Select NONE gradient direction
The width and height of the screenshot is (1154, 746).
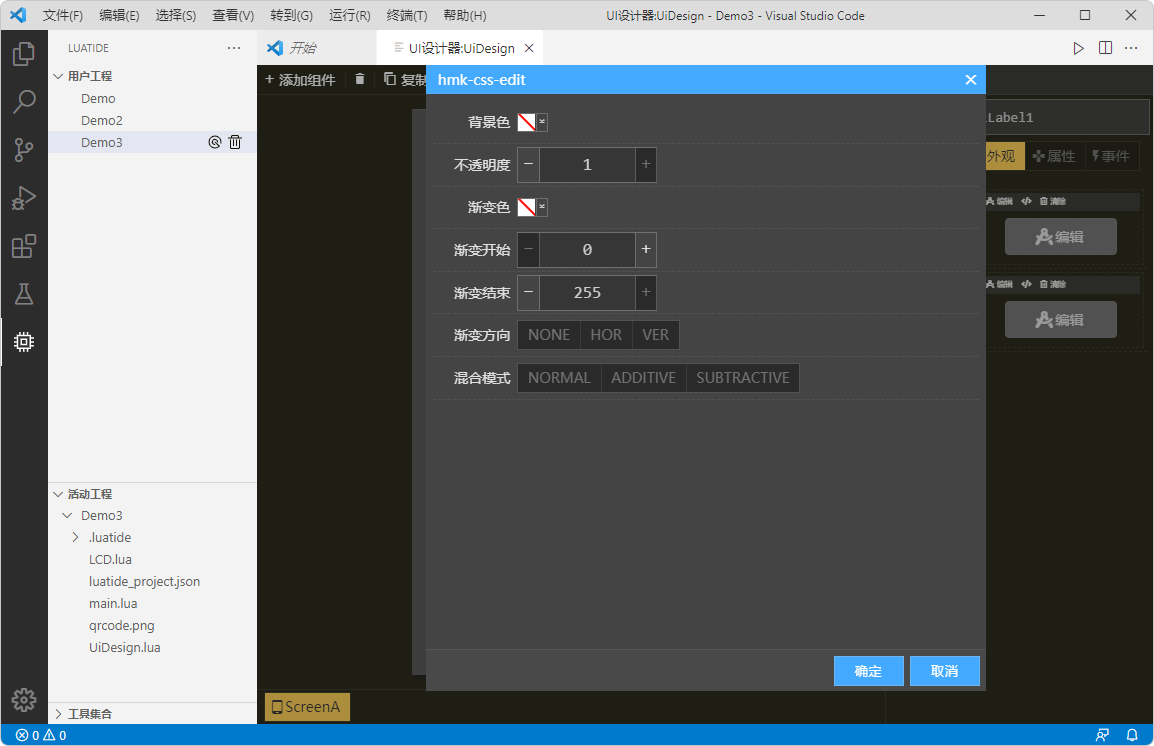[x=549, y=335]
